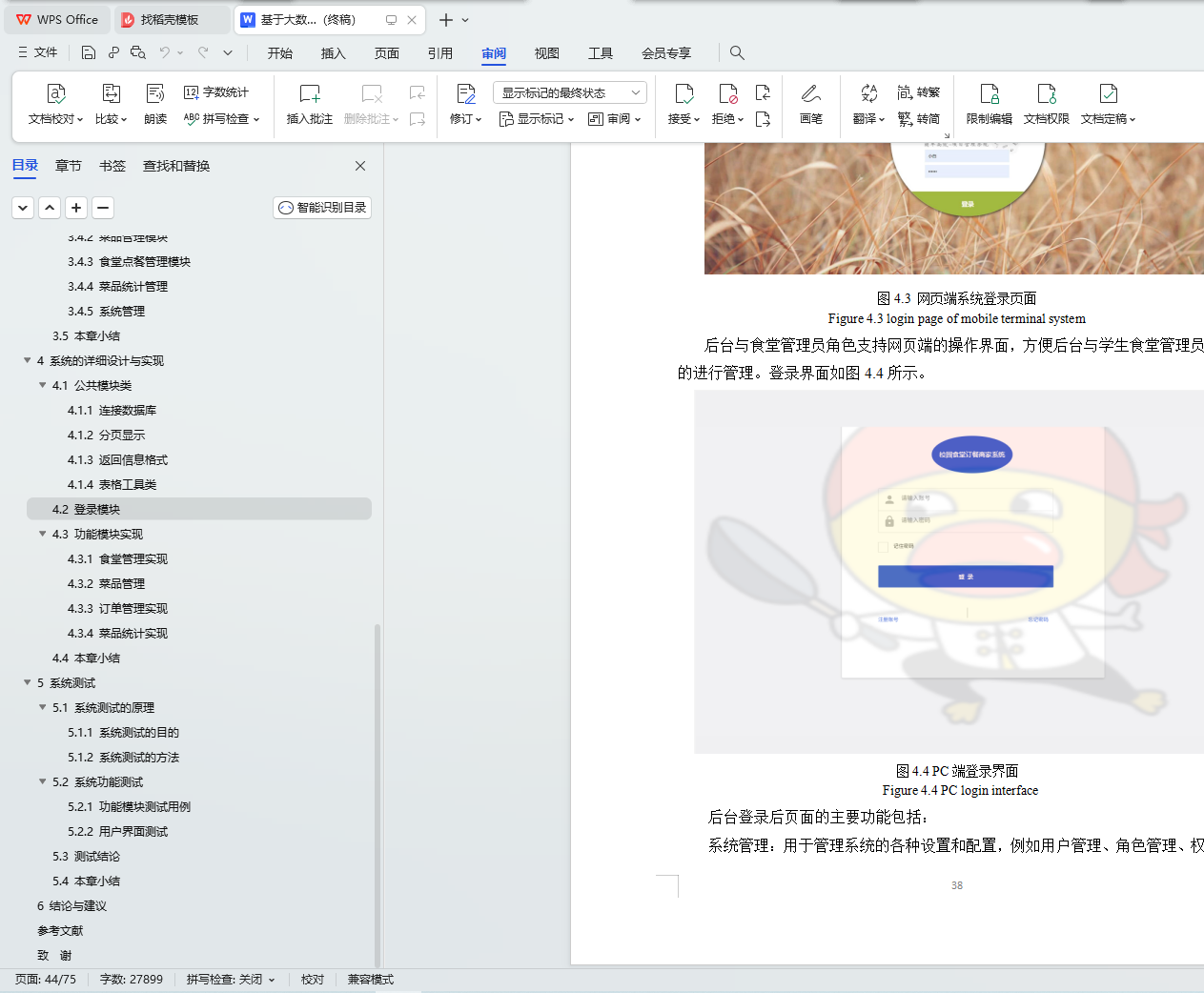Open the 书签 navigation tab
This screenshot has height=993, width=1204.
click(112, 166)
